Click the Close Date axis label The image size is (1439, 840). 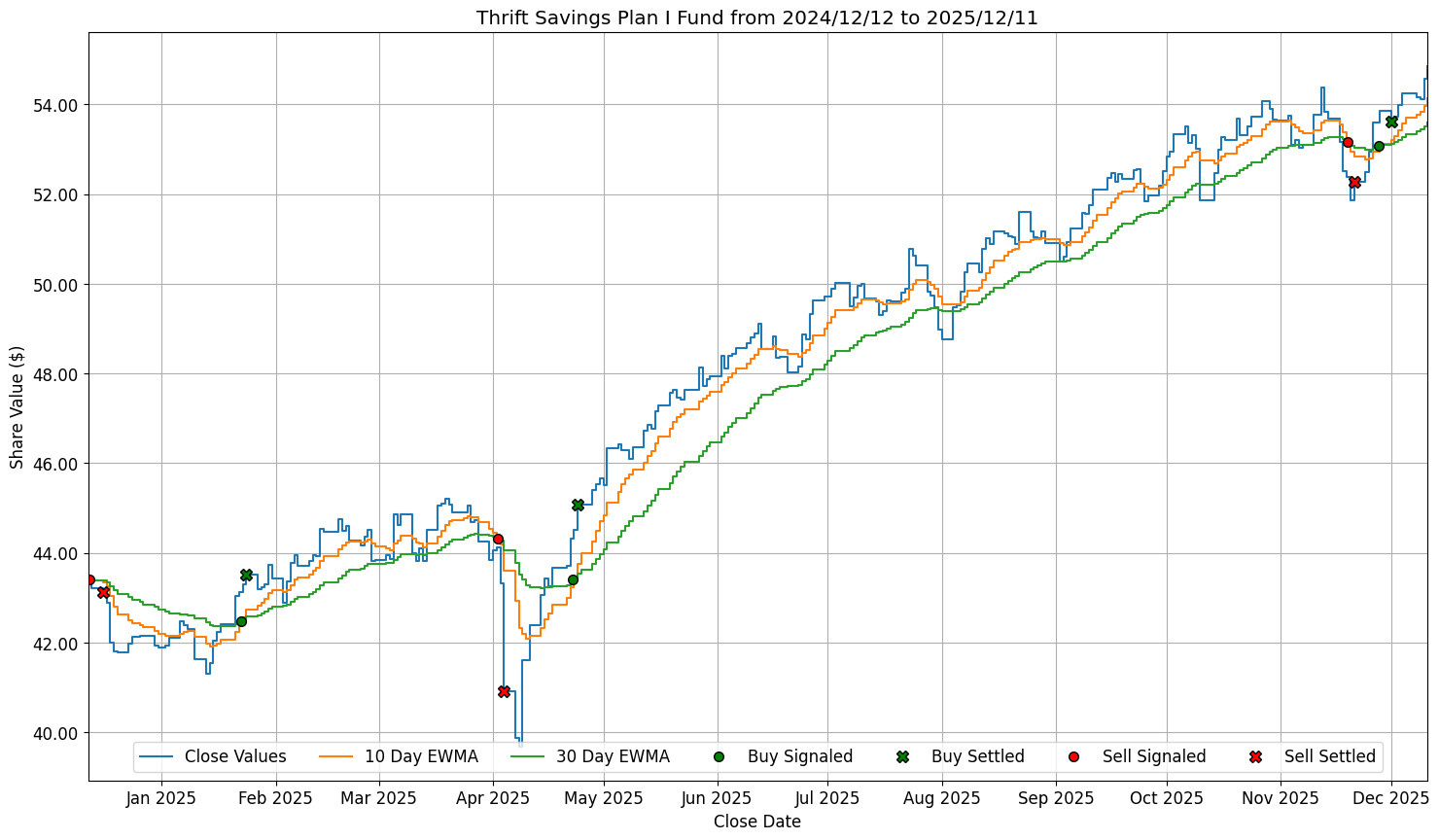click(756, 822)
